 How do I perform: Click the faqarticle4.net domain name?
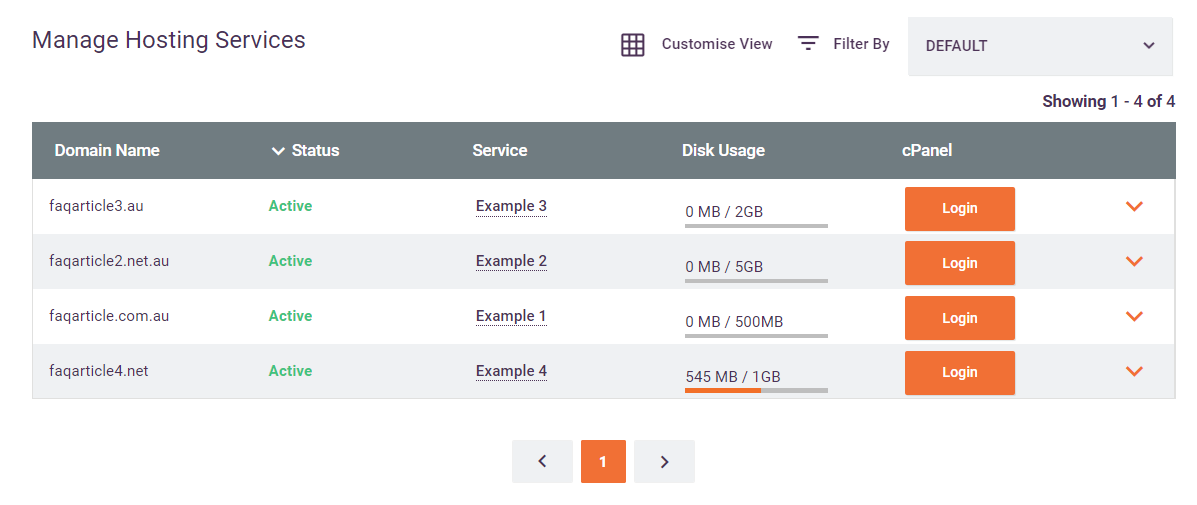(x=98, y=371)
